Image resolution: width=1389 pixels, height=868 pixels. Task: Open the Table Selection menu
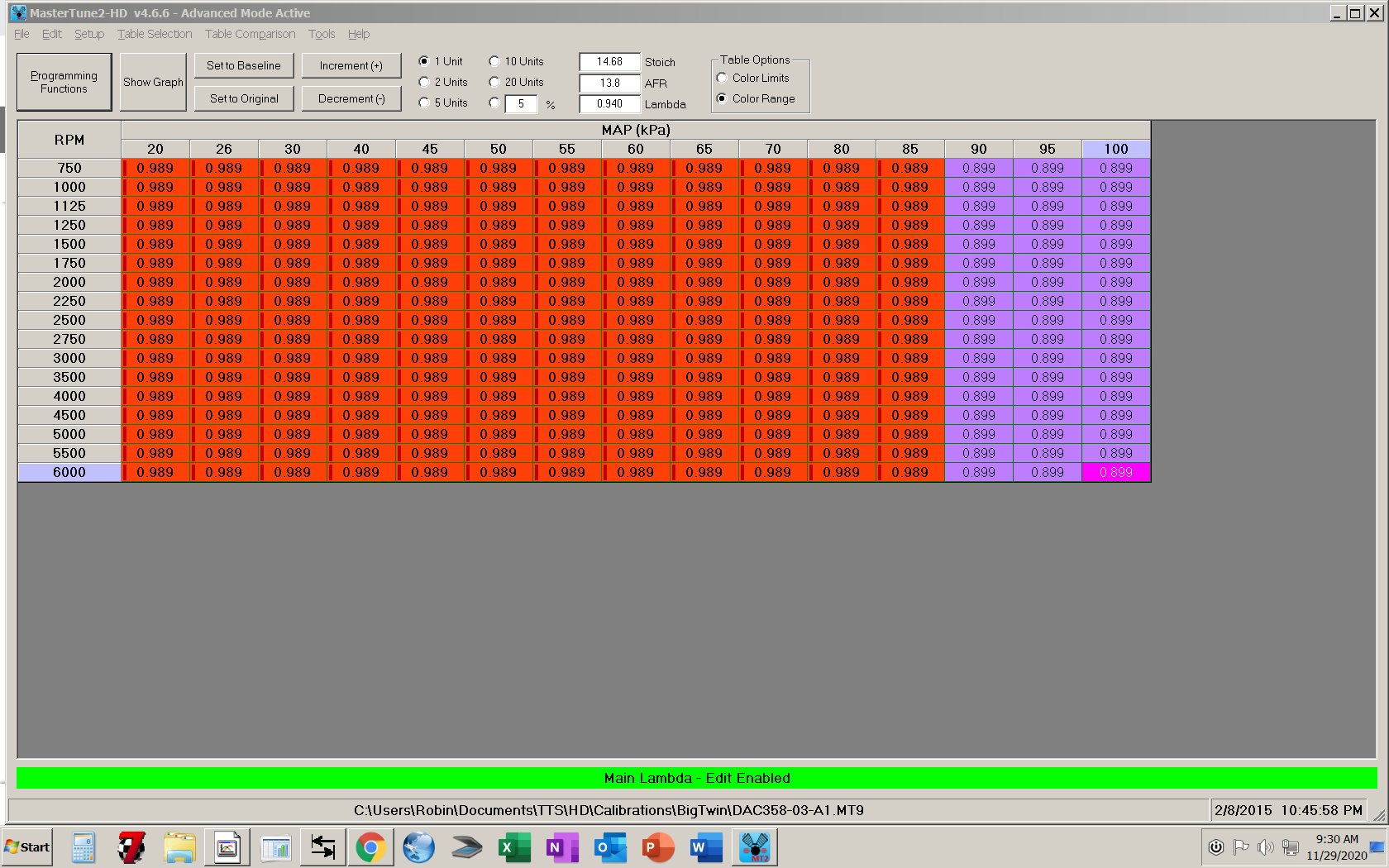(155, 34)
